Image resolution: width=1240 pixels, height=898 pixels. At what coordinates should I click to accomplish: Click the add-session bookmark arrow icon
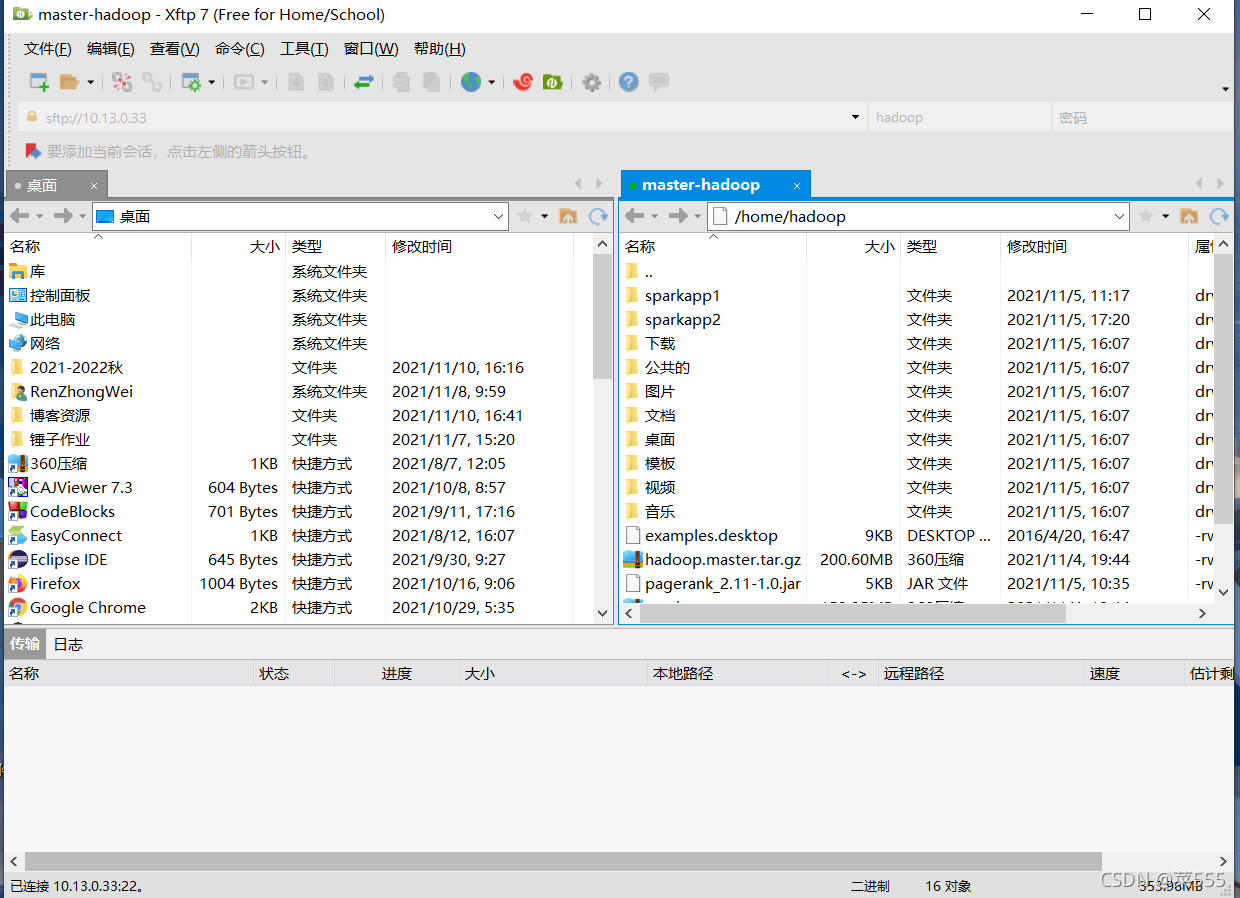33,151
